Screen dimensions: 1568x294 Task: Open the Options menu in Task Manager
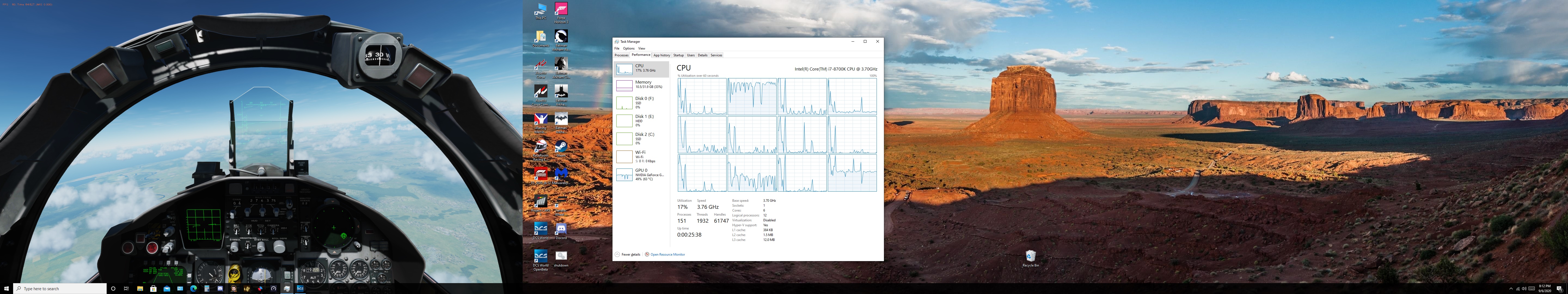click(x=628, y=48)
